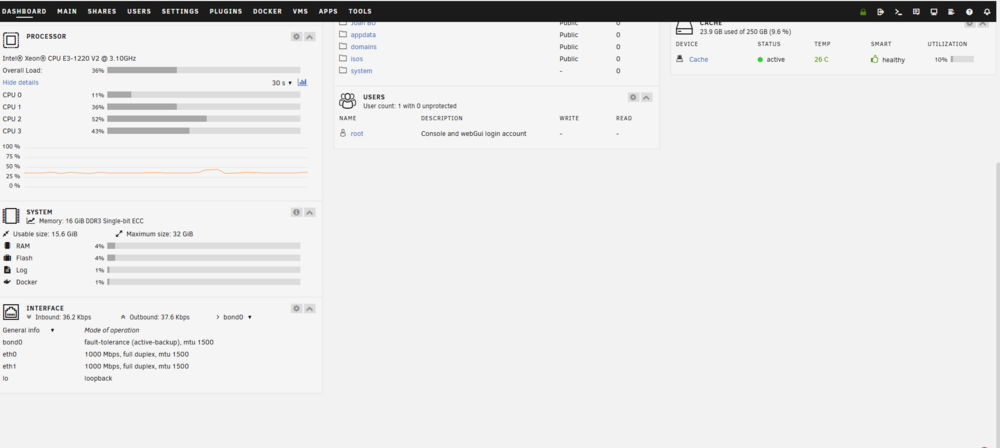
Task: Click the 26 C cache temperature
Action: (x=821, y=59)
